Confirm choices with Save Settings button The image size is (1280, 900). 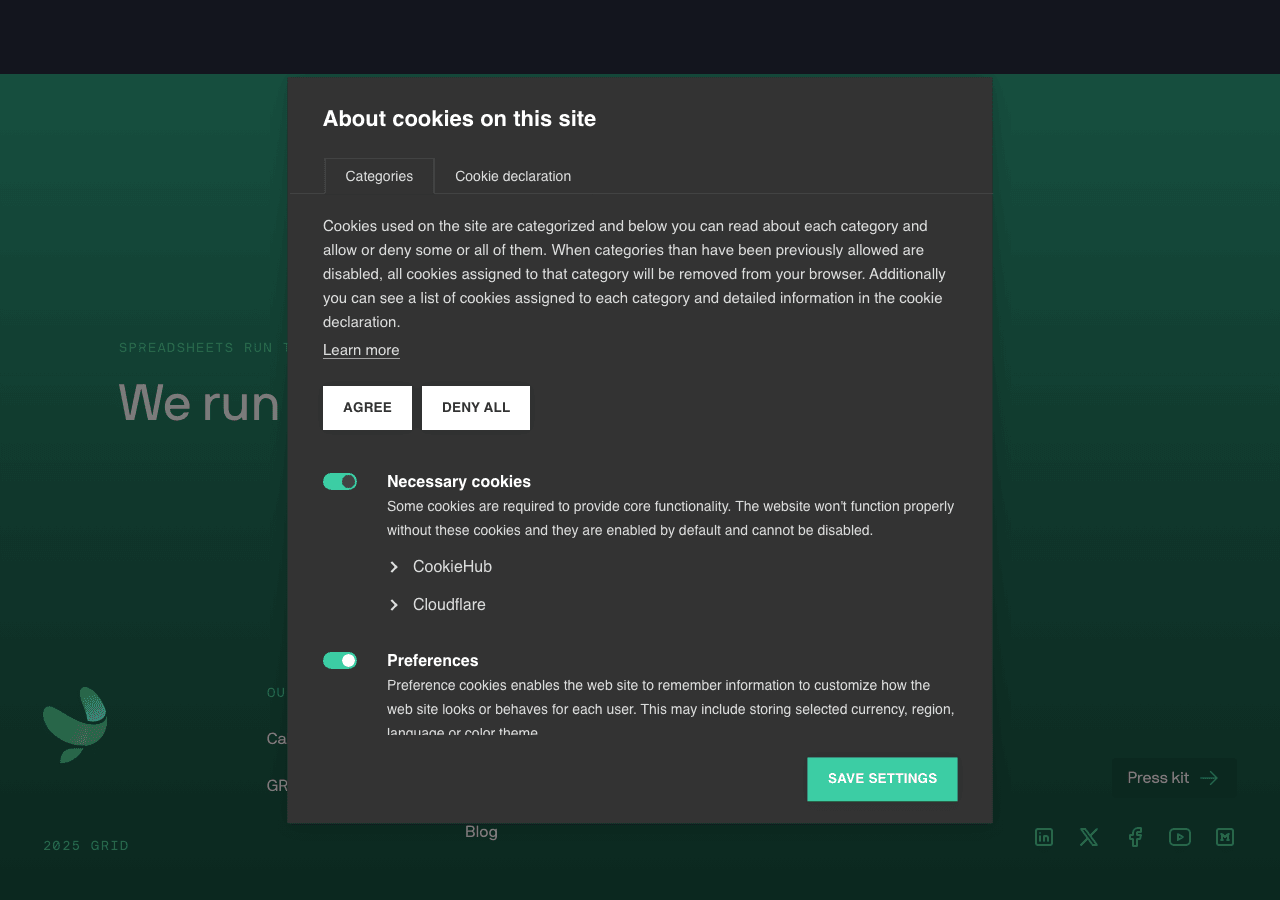point(882,779)
